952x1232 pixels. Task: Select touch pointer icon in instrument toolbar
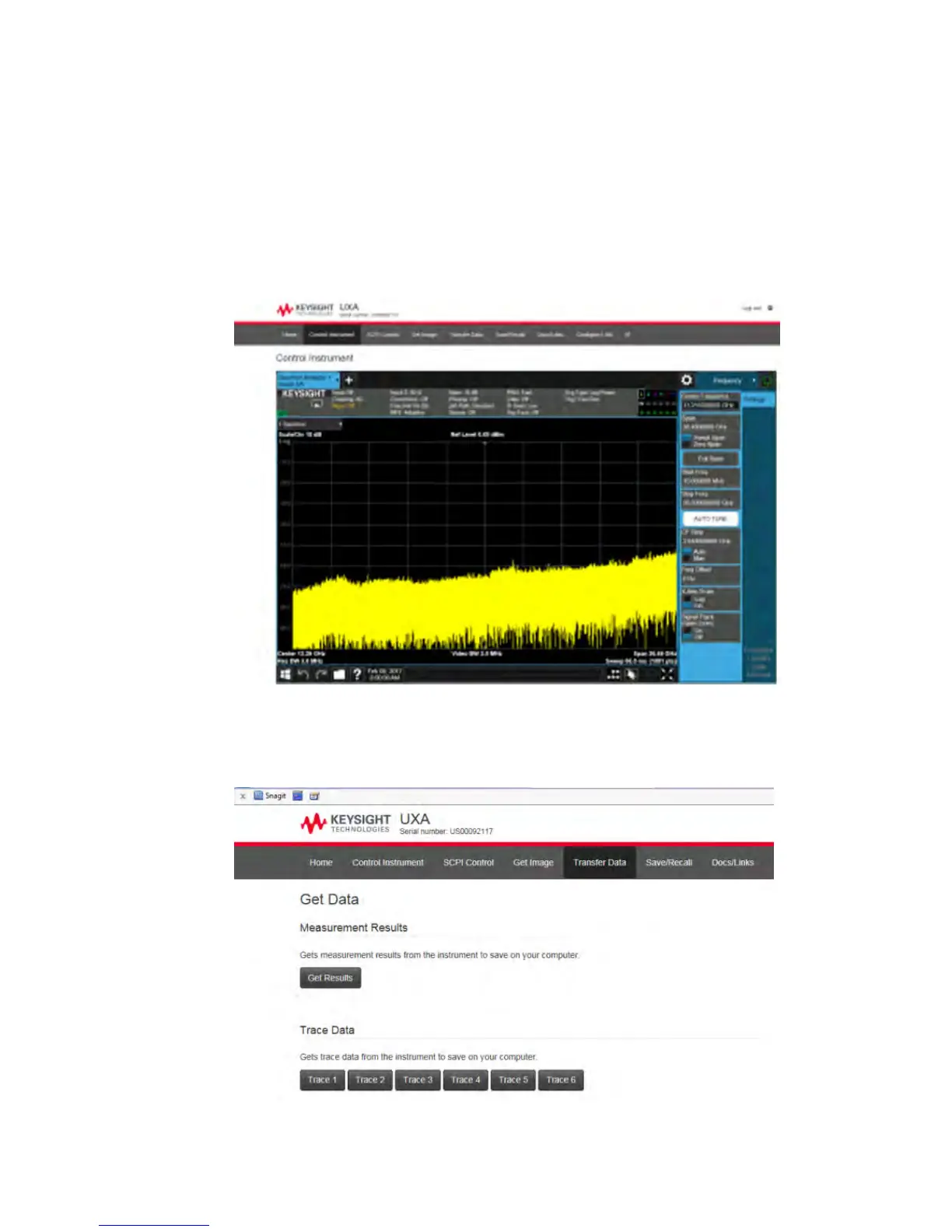click(631, 674)
